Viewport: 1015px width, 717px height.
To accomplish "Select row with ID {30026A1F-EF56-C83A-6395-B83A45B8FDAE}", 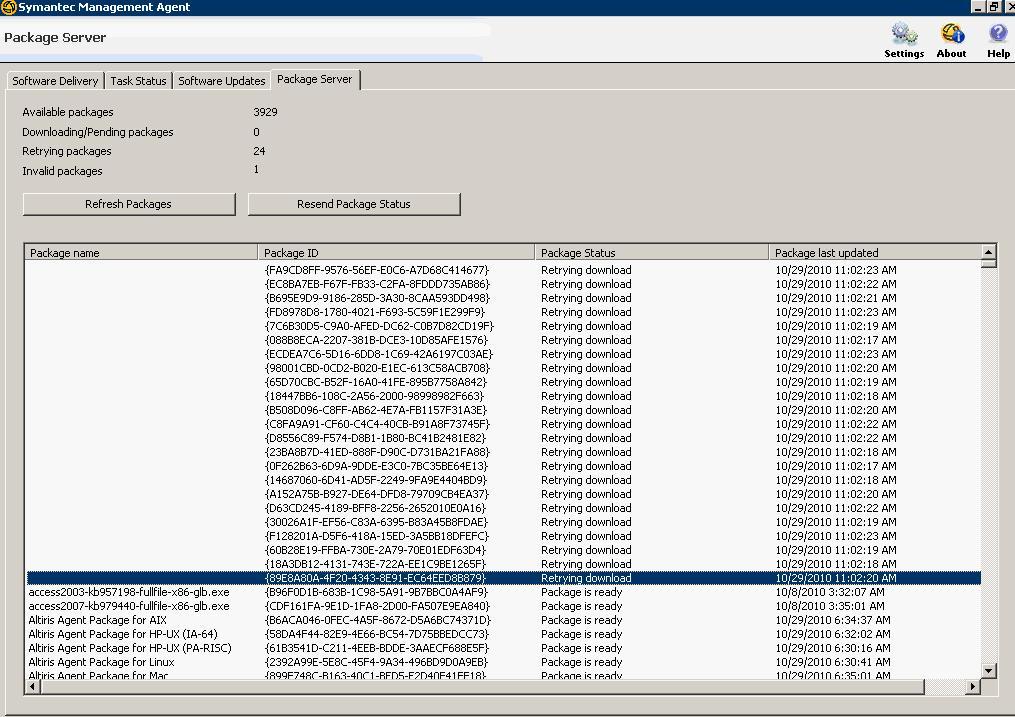I will (503, 522).
